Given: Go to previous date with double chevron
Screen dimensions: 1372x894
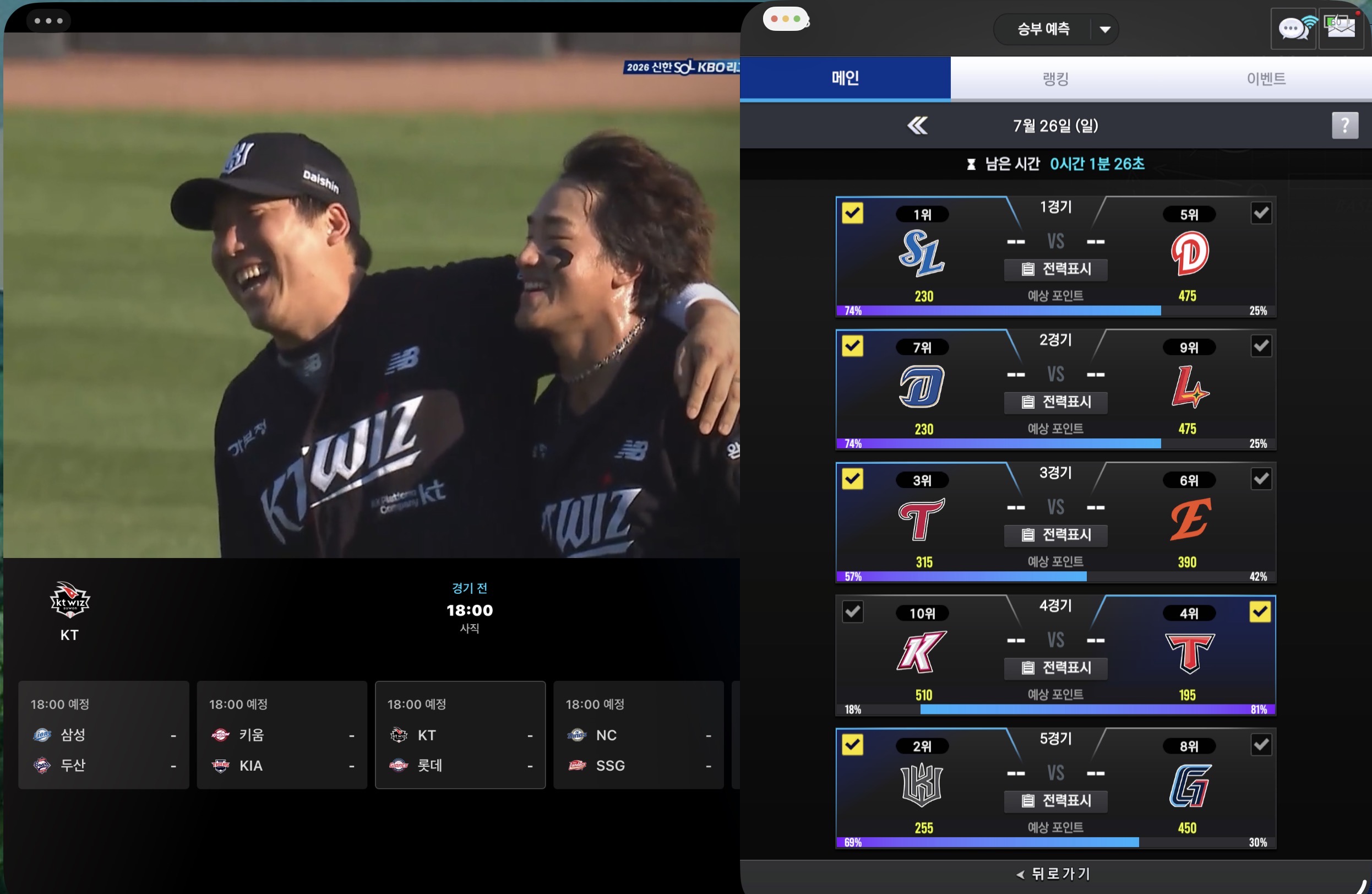Looking at the screenshot, I should (x=917, y=125).
